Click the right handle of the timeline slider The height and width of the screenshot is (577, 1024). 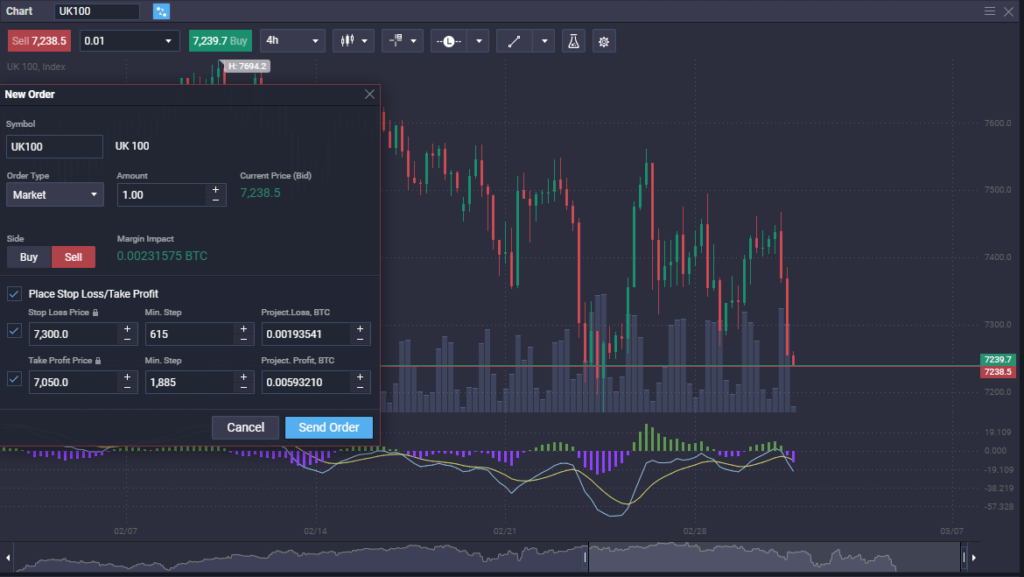pos(963,556)
